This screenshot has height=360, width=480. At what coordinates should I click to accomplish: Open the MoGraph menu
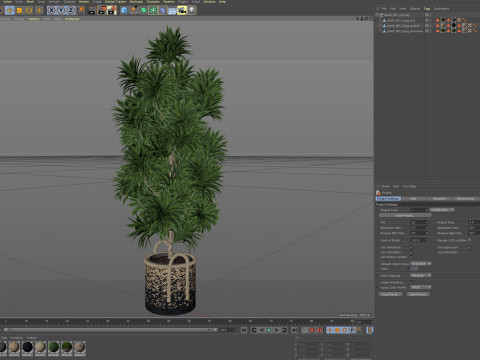[x=136, y=2]
